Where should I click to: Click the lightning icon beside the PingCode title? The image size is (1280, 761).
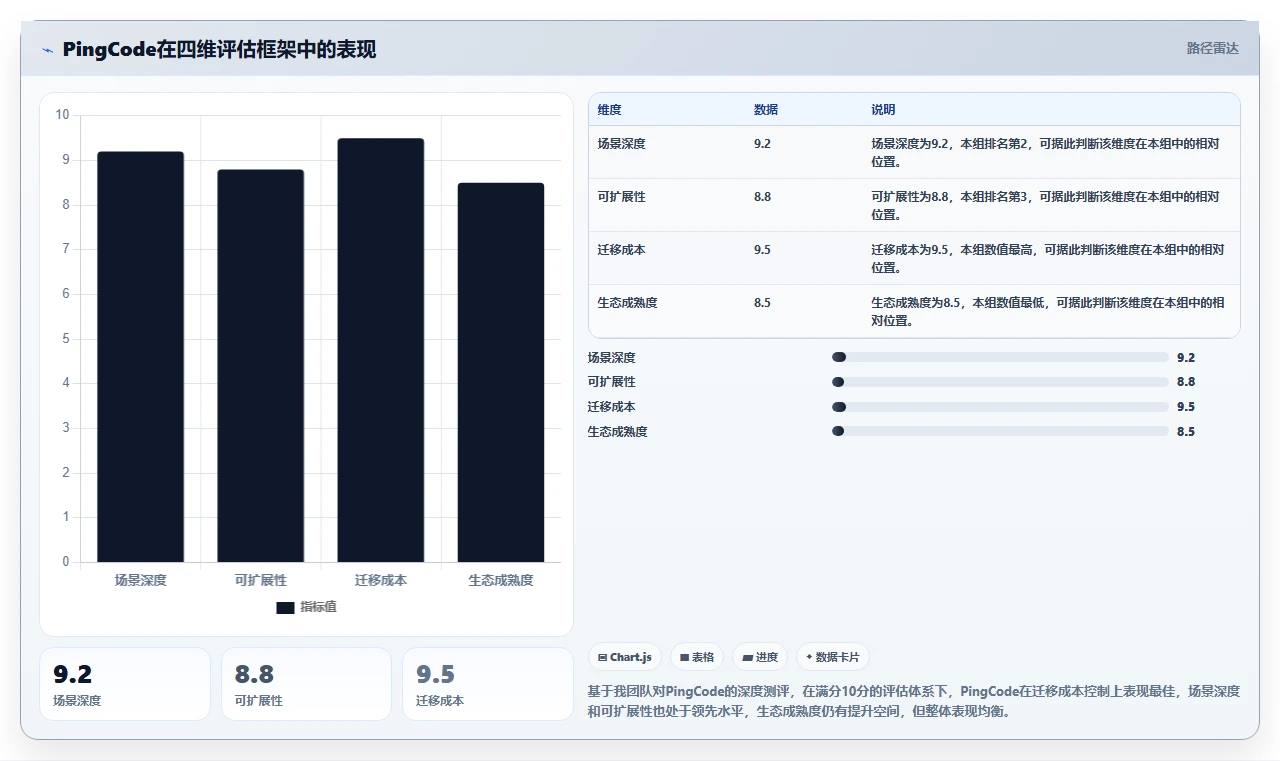point(47,50)
